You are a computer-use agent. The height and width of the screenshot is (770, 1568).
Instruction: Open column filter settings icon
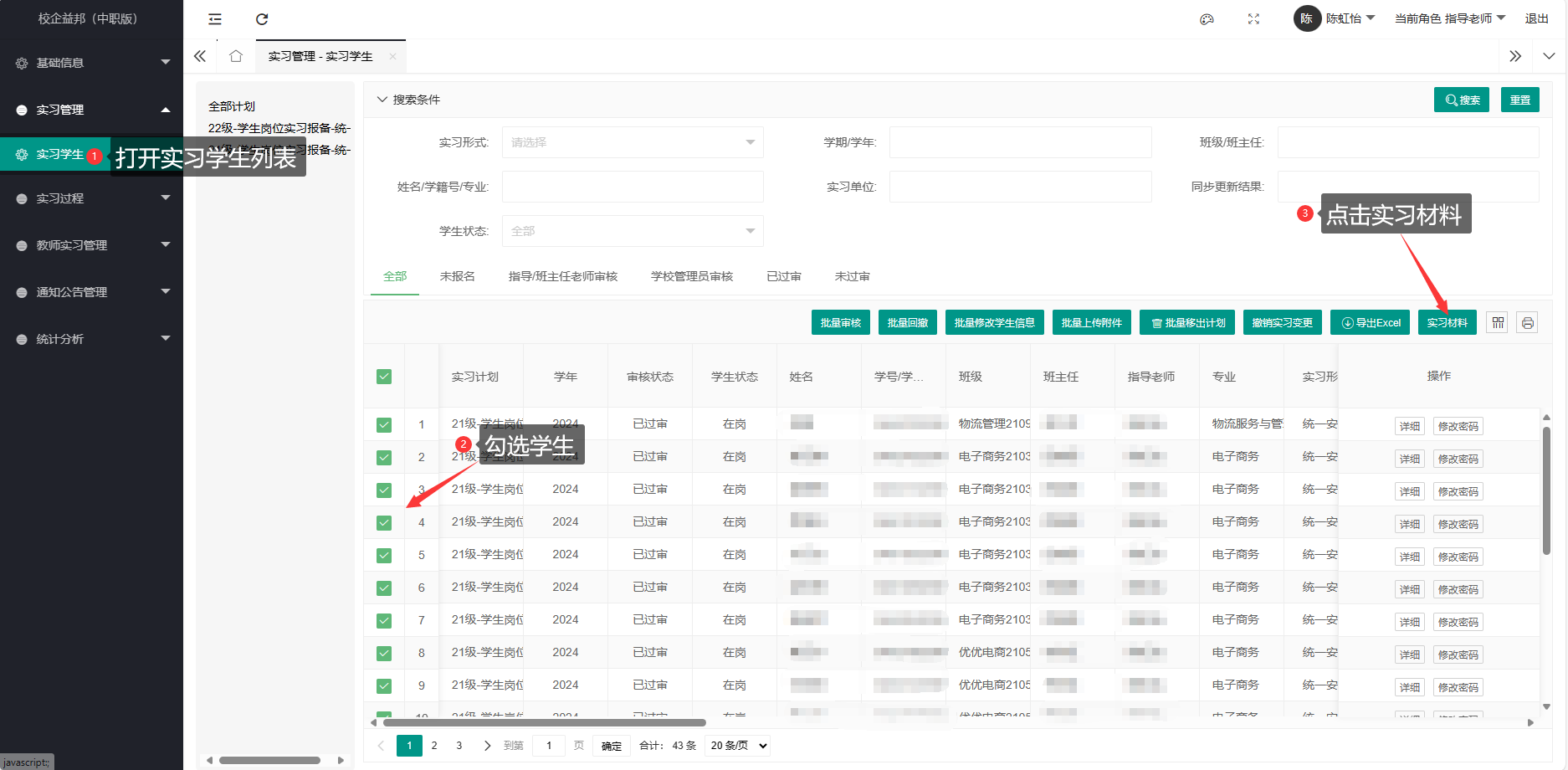1498,323
